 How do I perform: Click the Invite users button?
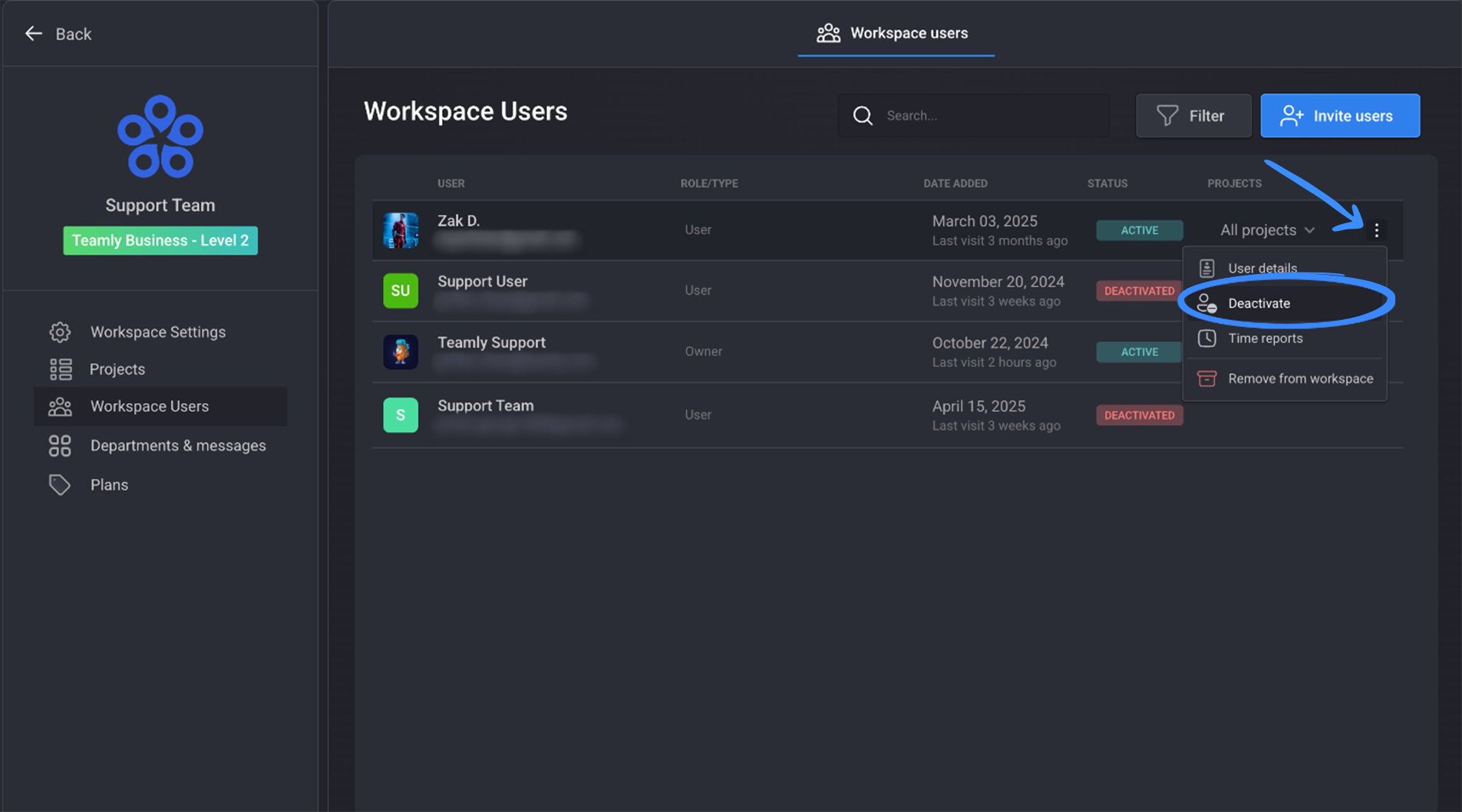[x=1340, y=116]
